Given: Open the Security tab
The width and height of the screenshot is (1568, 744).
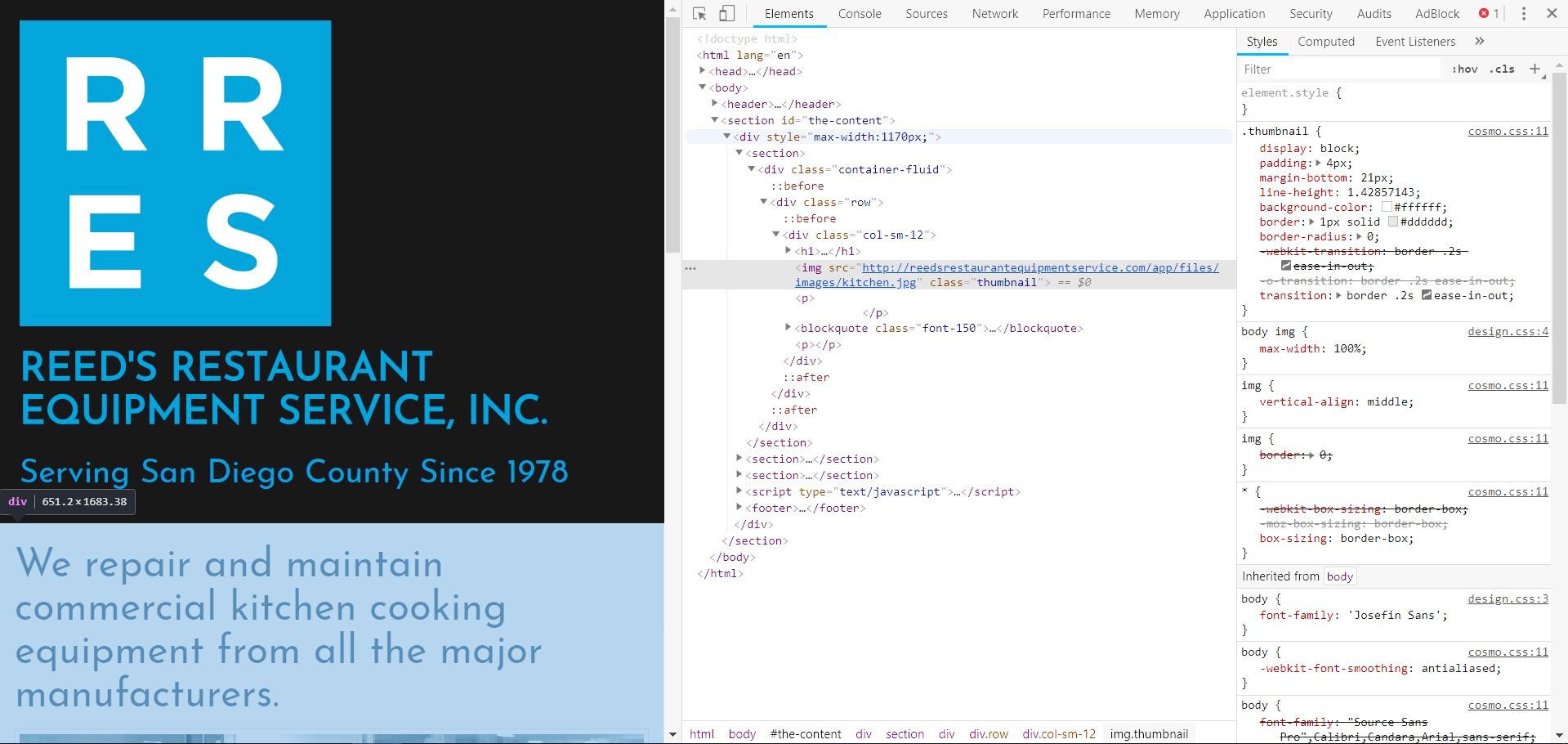Looking at the screenshot, I should (1311, 14).
